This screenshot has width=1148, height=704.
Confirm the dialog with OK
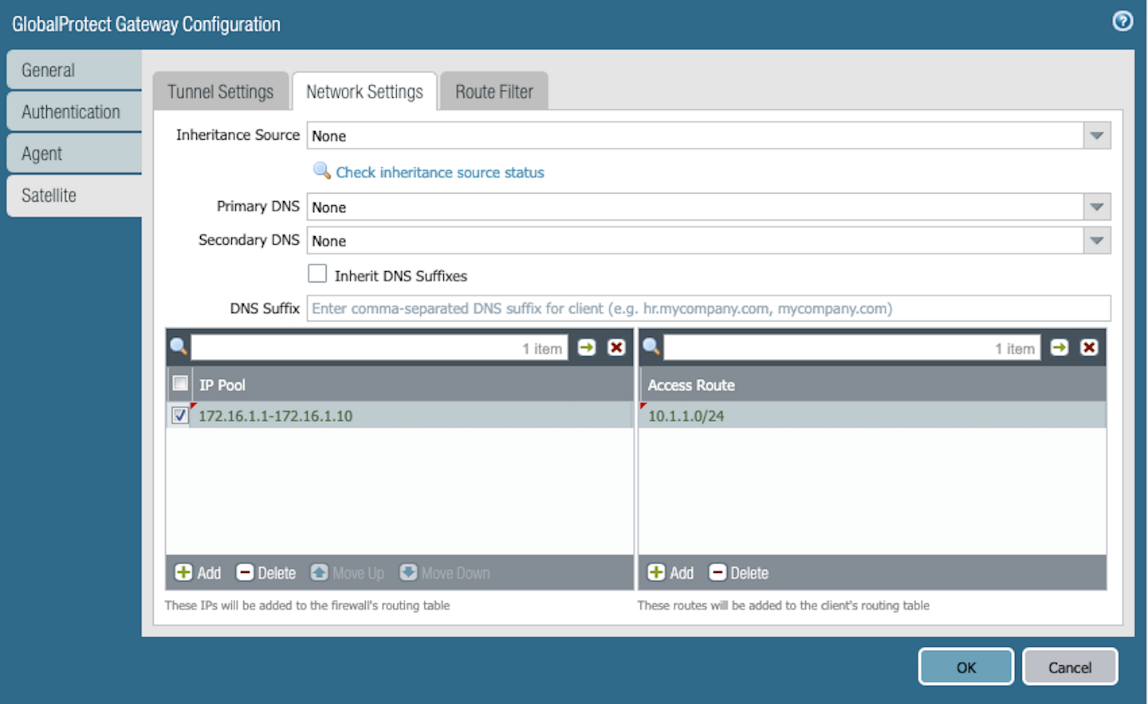point(966,667)
